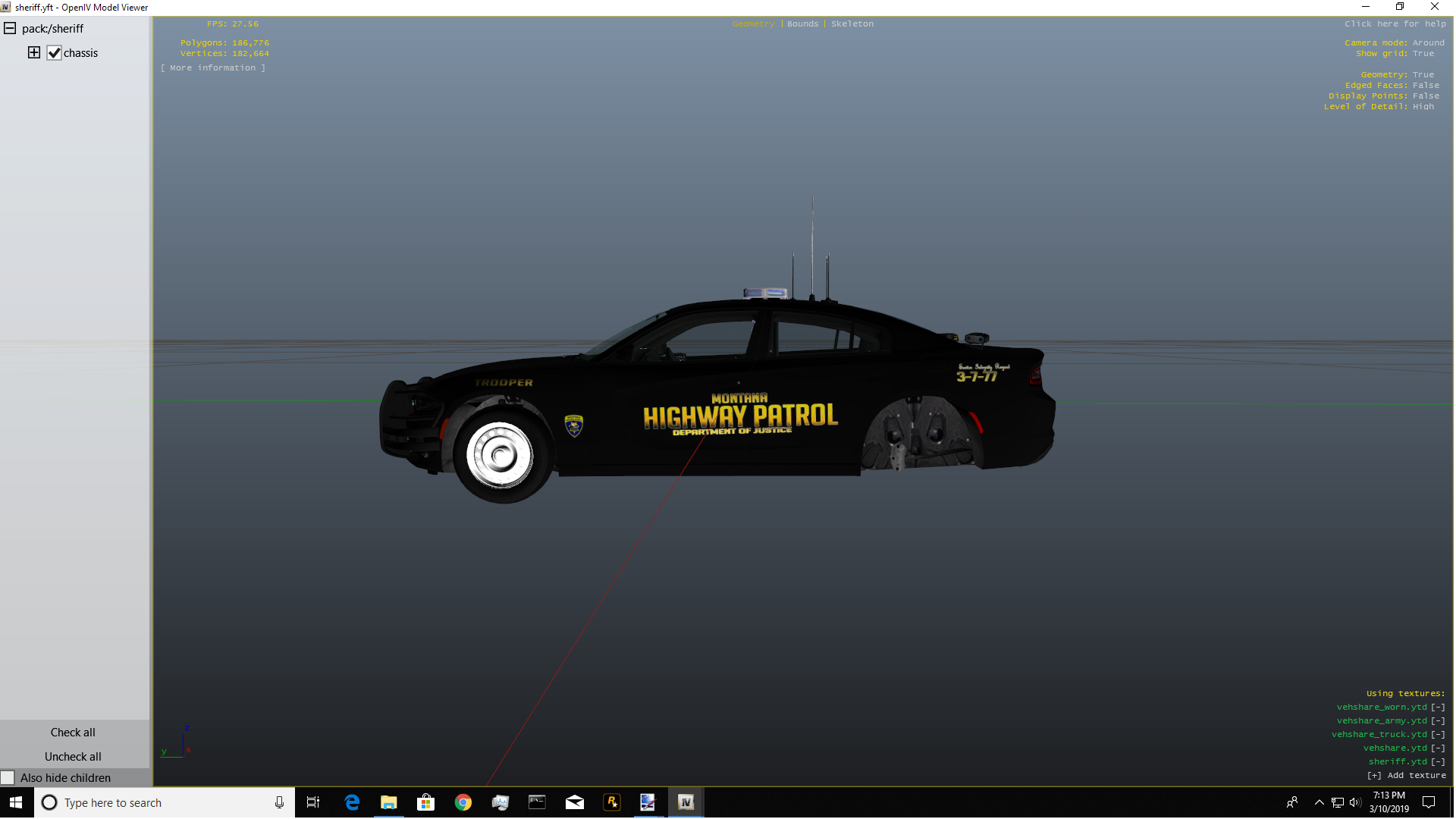
Task: Click the Check all button
Action: [x=73, y=733]
